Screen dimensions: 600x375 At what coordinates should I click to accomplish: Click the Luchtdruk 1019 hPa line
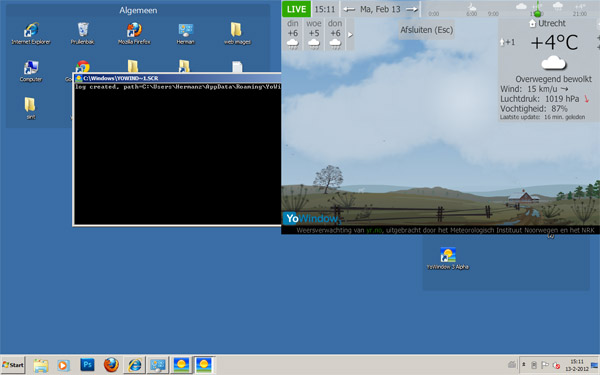coord(540,99)
